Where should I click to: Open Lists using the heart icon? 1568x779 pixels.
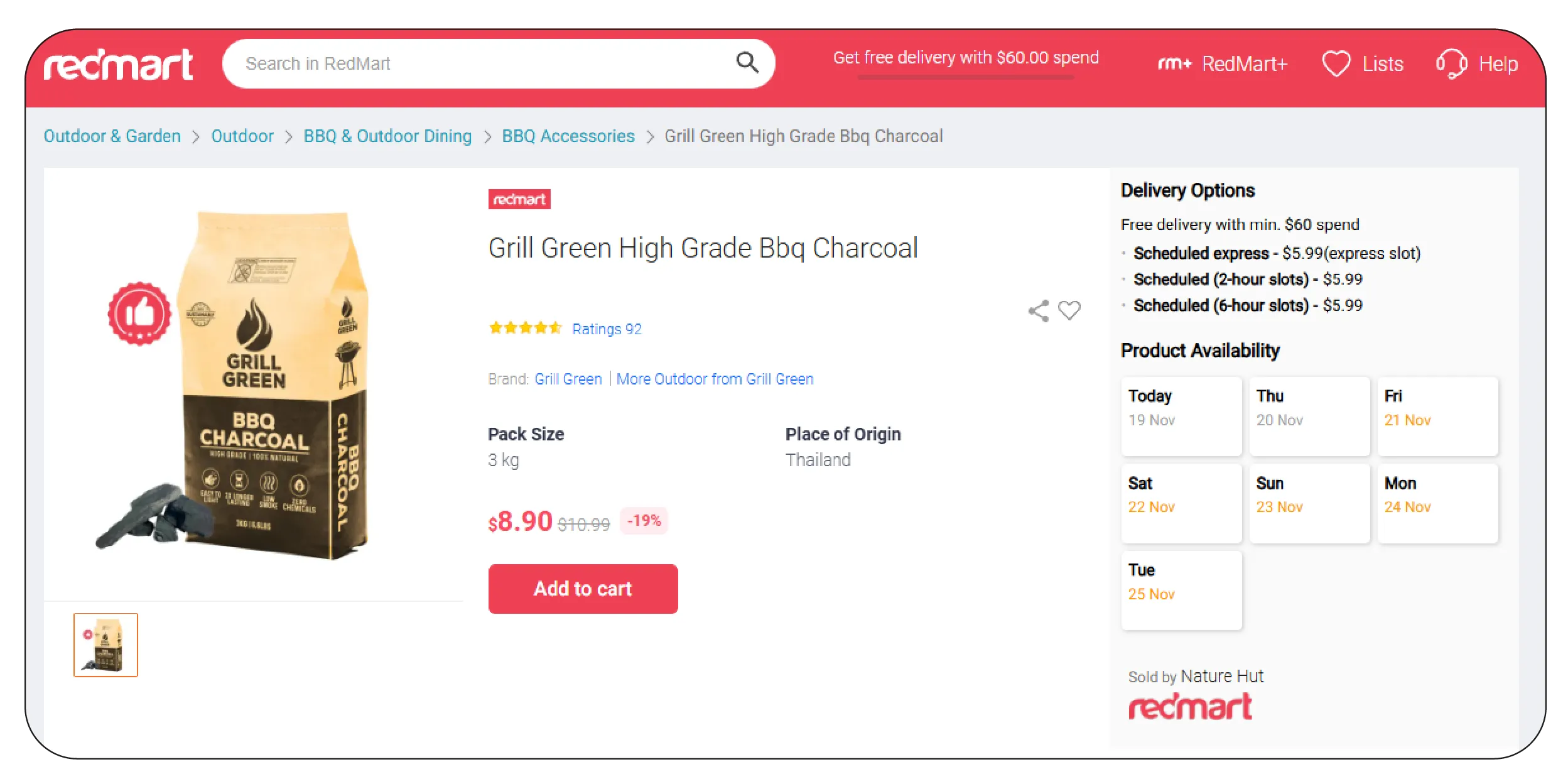coord(1338,63)
